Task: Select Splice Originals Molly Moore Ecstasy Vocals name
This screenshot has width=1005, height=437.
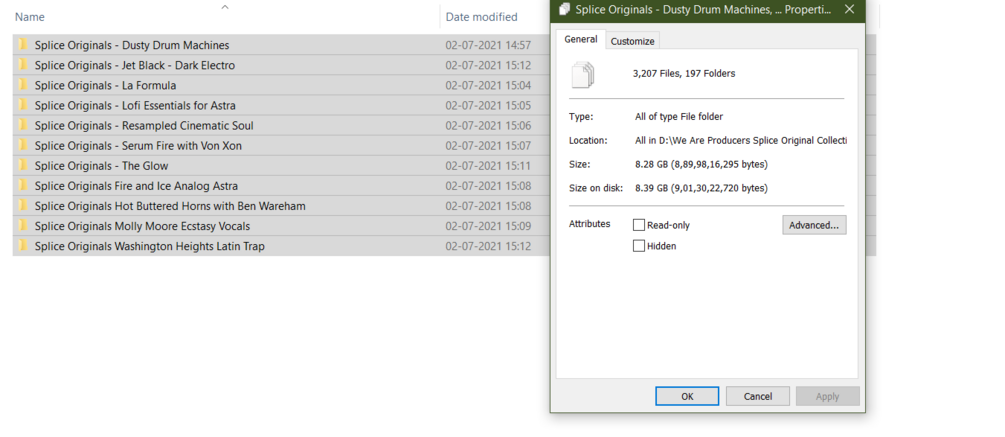Action: 142,226
